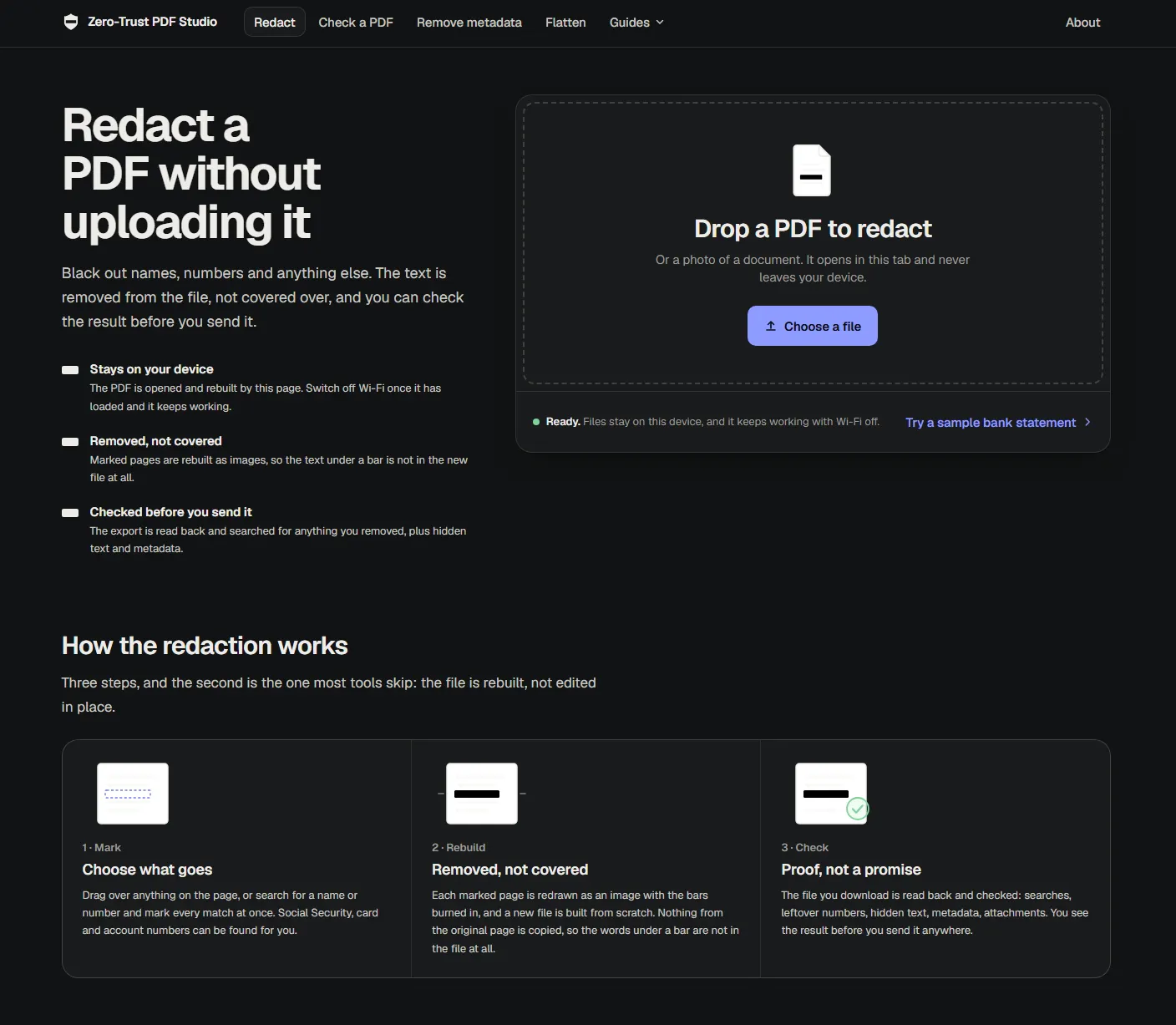
Task: Click the document icon in the drop zone
Action: 812,170
